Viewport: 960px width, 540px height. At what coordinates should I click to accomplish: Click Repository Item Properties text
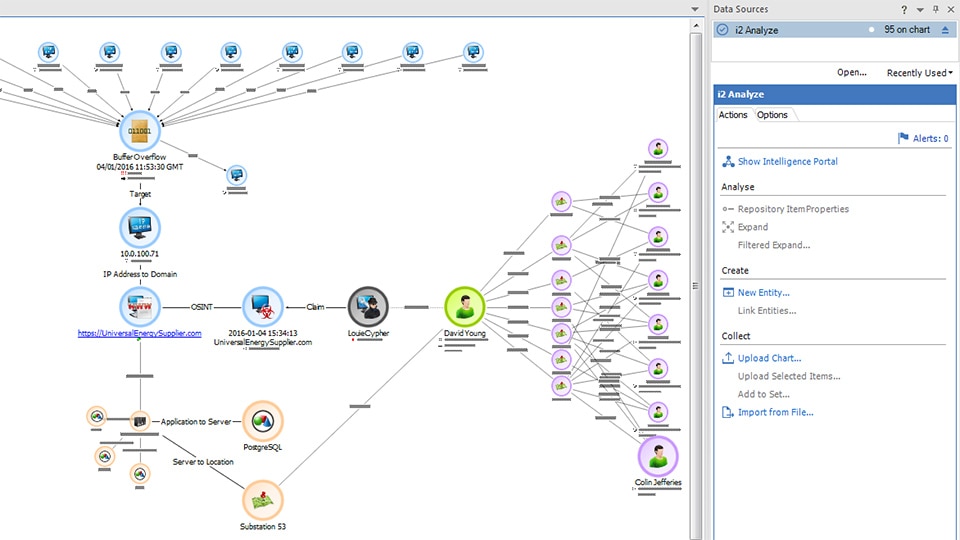793,209
